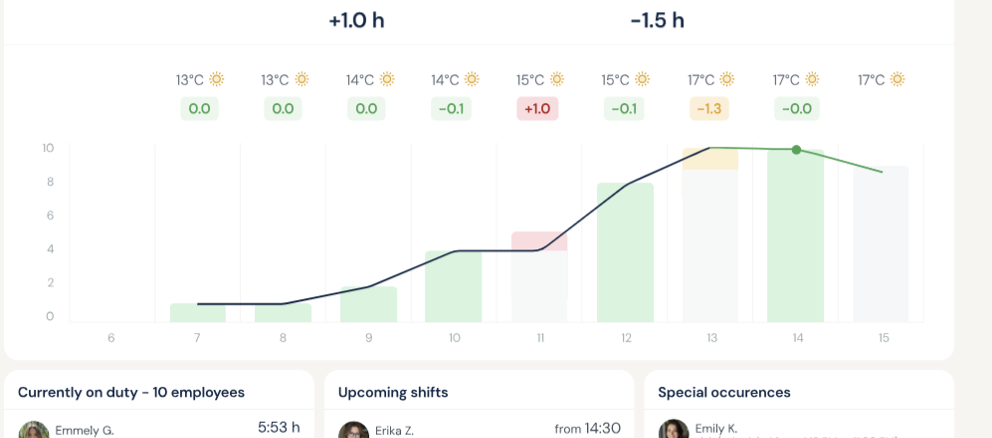Open Emmely G.'s avatar picture
The height and width of the screenshot is (438, 992).
tap(33, 430)
